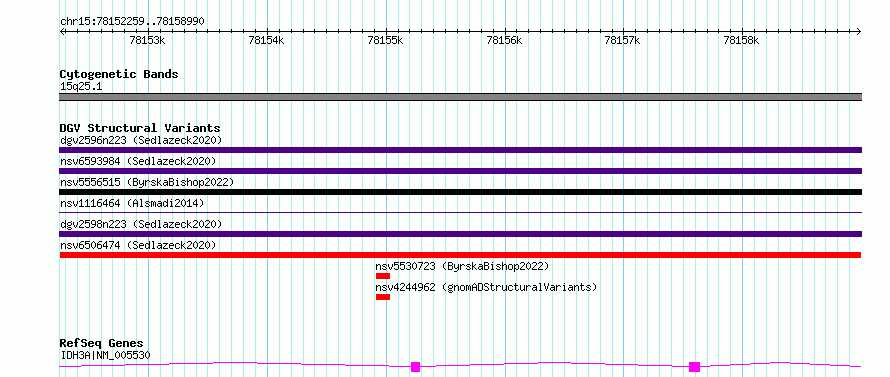890x377 pixels.
Task: Click the ruler's right arrowhead
Action: [x=859, y=32]
